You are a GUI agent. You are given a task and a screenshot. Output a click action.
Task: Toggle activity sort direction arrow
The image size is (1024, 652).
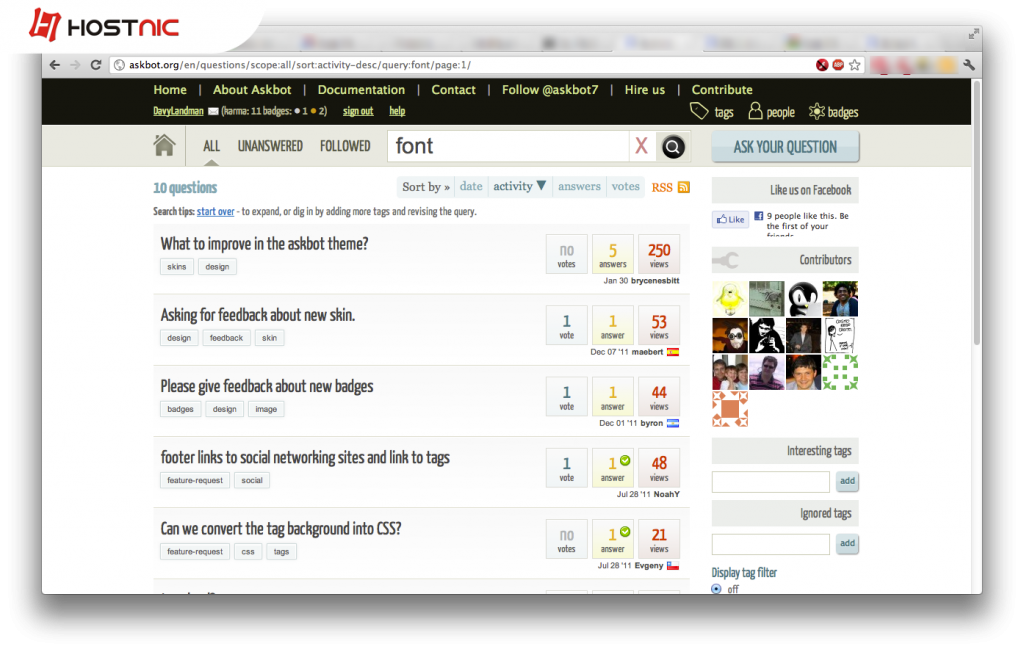[541, 186]
